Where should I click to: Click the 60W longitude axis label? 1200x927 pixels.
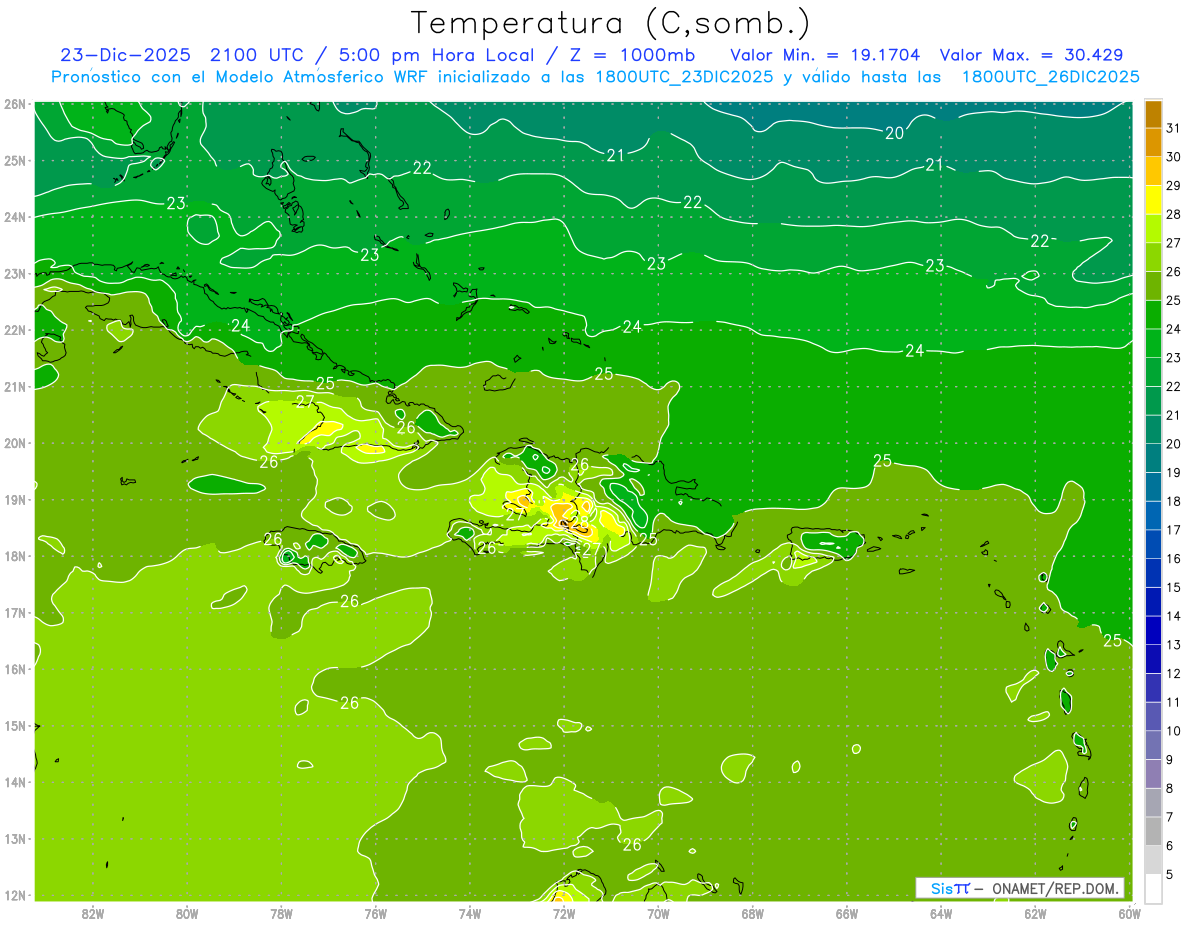point(1129,913)
